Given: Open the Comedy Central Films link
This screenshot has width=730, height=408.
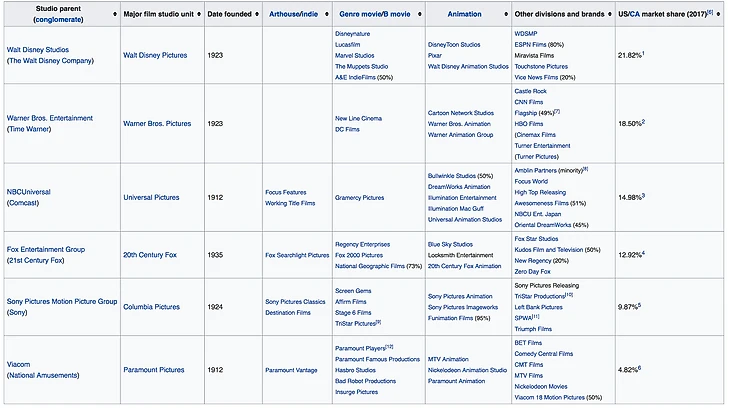Looking at the screenshot, I should pyautogui.click(x=543, y=354).
